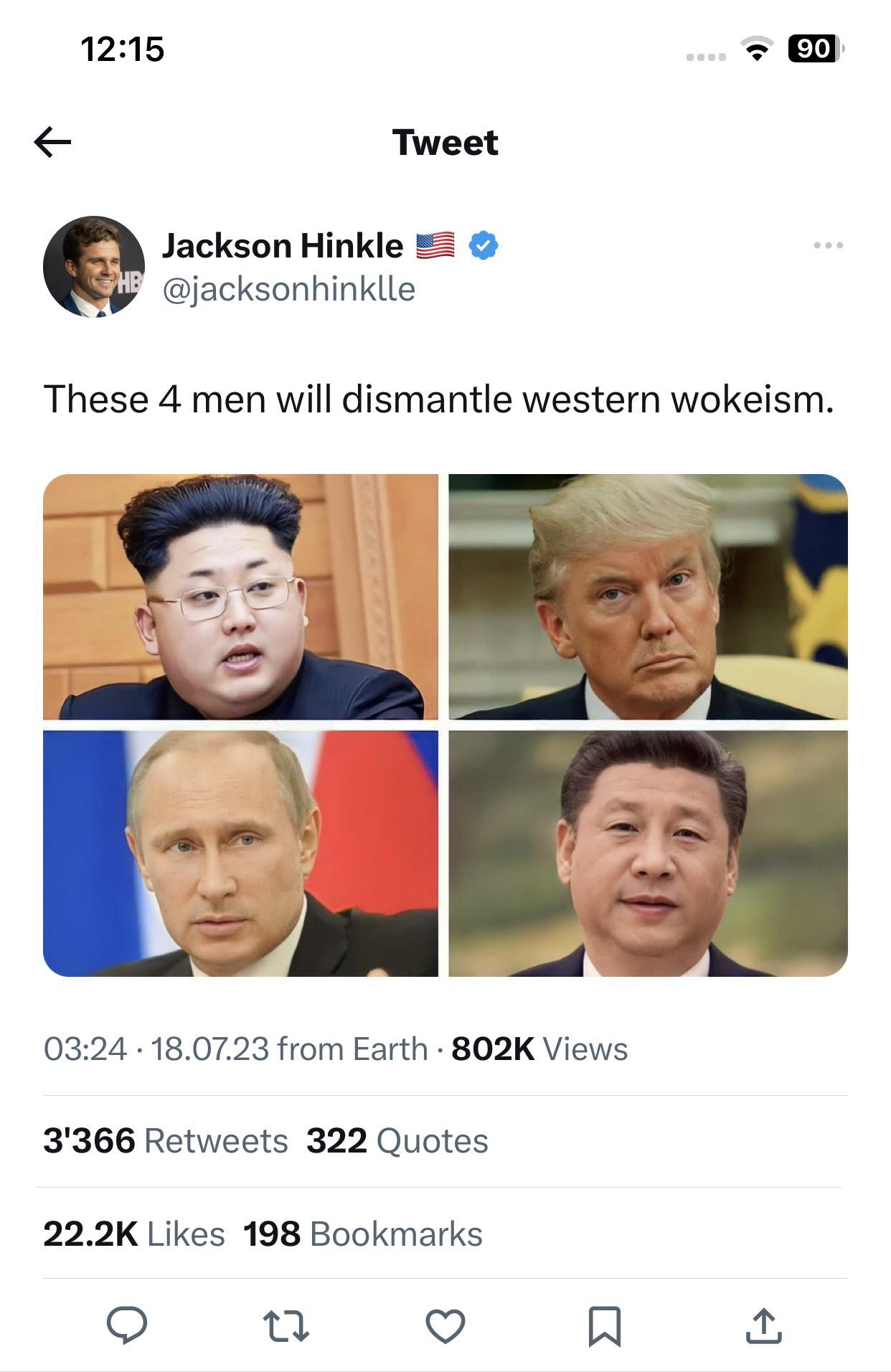Like the tweet with heart icon

tap(445, 1325)
